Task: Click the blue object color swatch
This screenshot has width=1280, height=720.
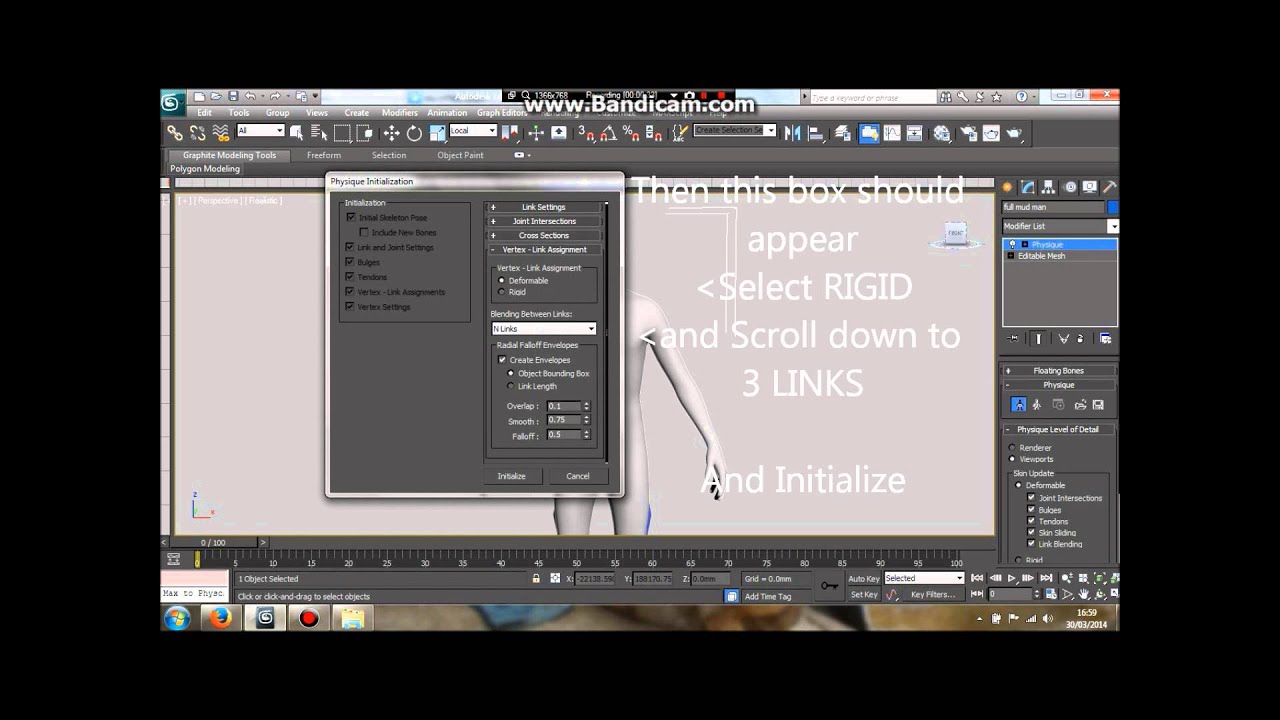Action: coord(1113,207)
